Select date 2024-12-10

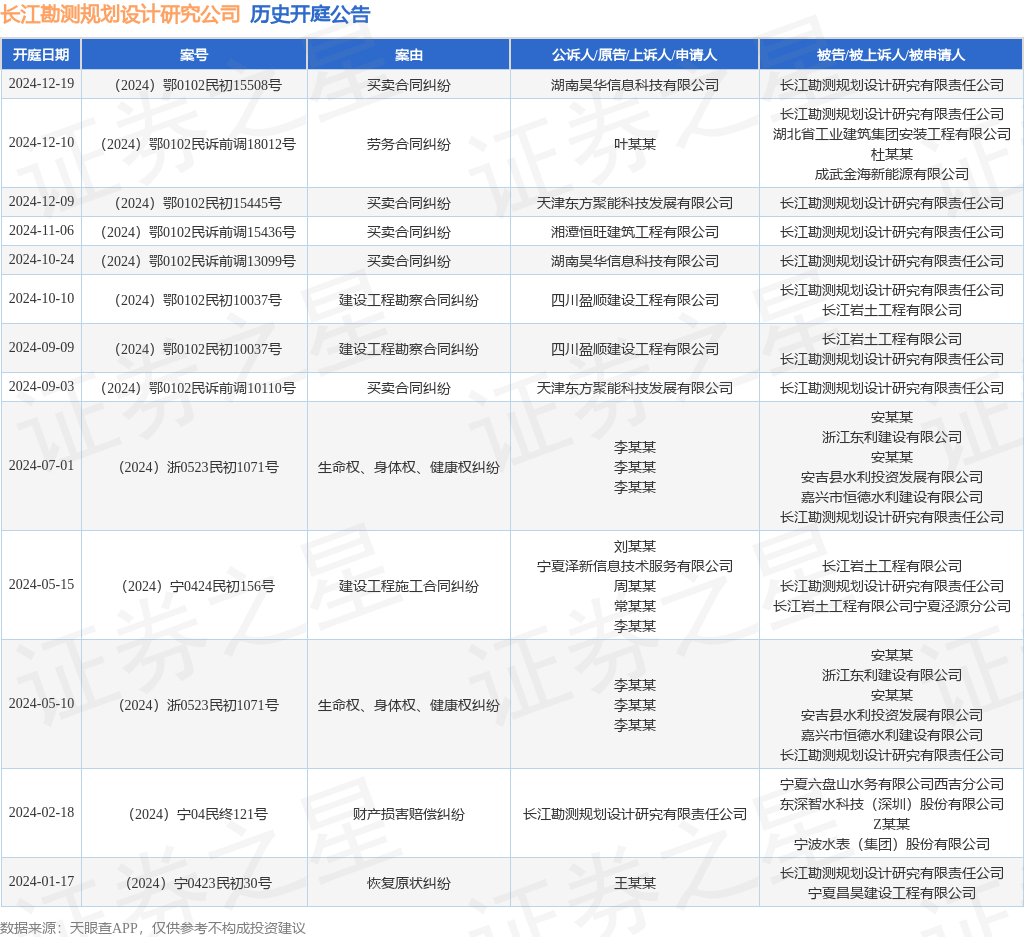click(41, 142)
